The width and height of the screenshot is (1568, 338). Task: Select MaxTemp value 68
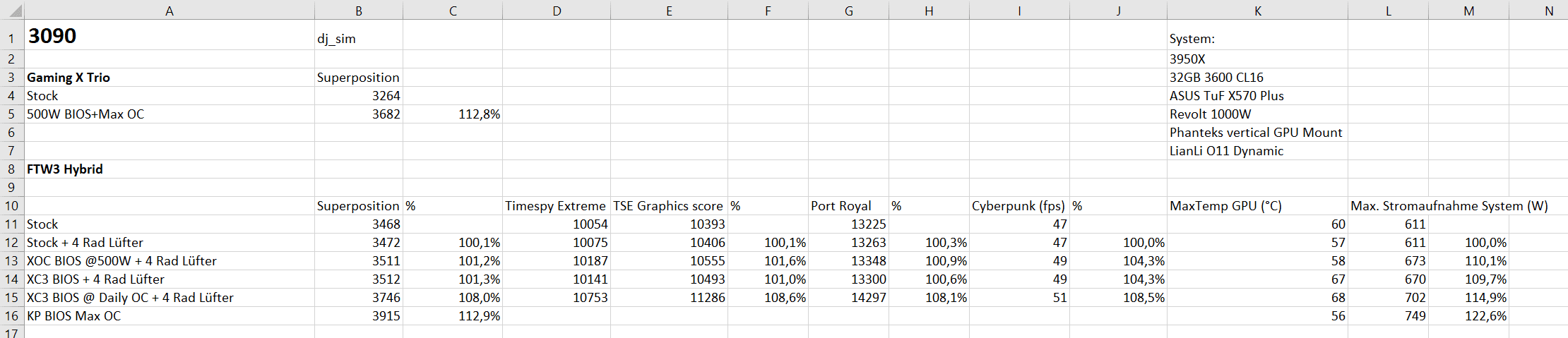(1257, 298)
